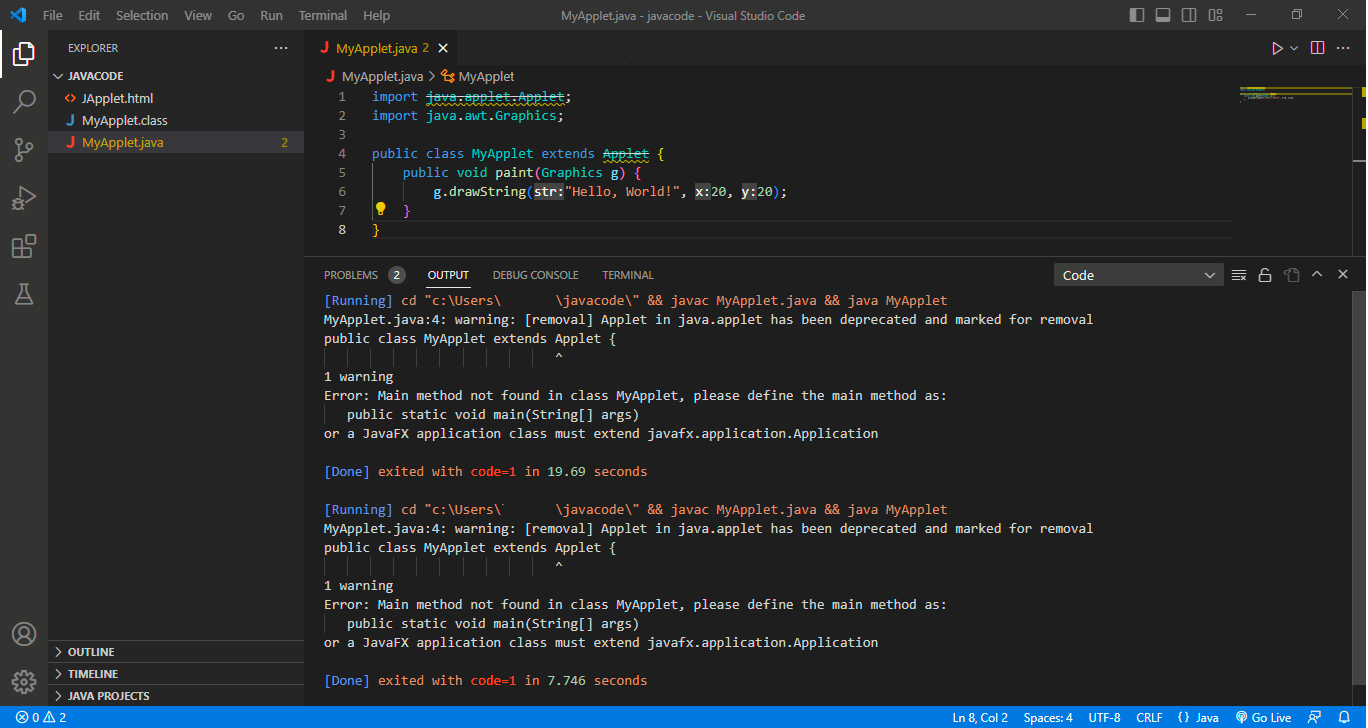Toggle the primary side bar layout
The width and height of the screenshot is (1368, 728).
click(x=1137, y=15)
